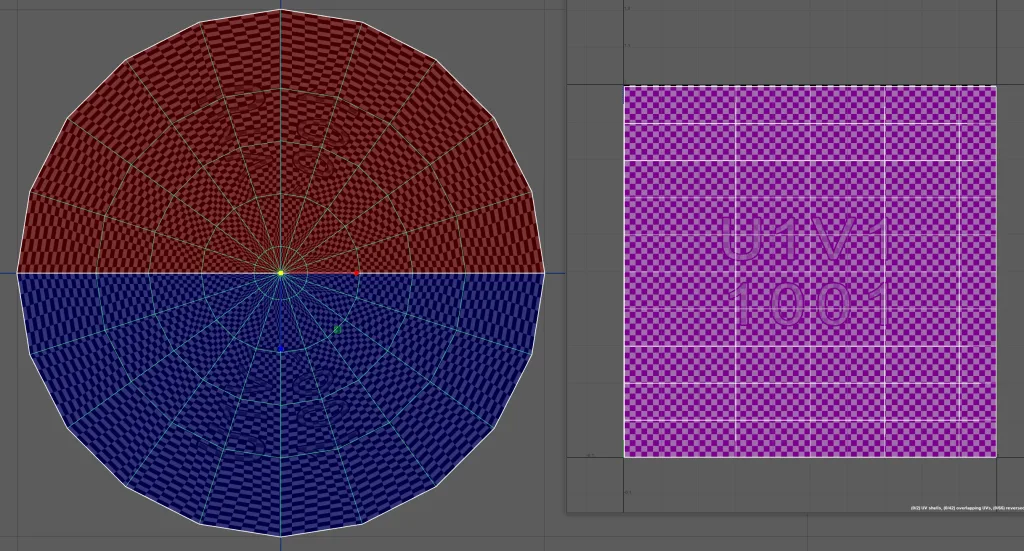Grab the red axis handle
Screen dimensions: 1024x551
(x=357, y=273)
